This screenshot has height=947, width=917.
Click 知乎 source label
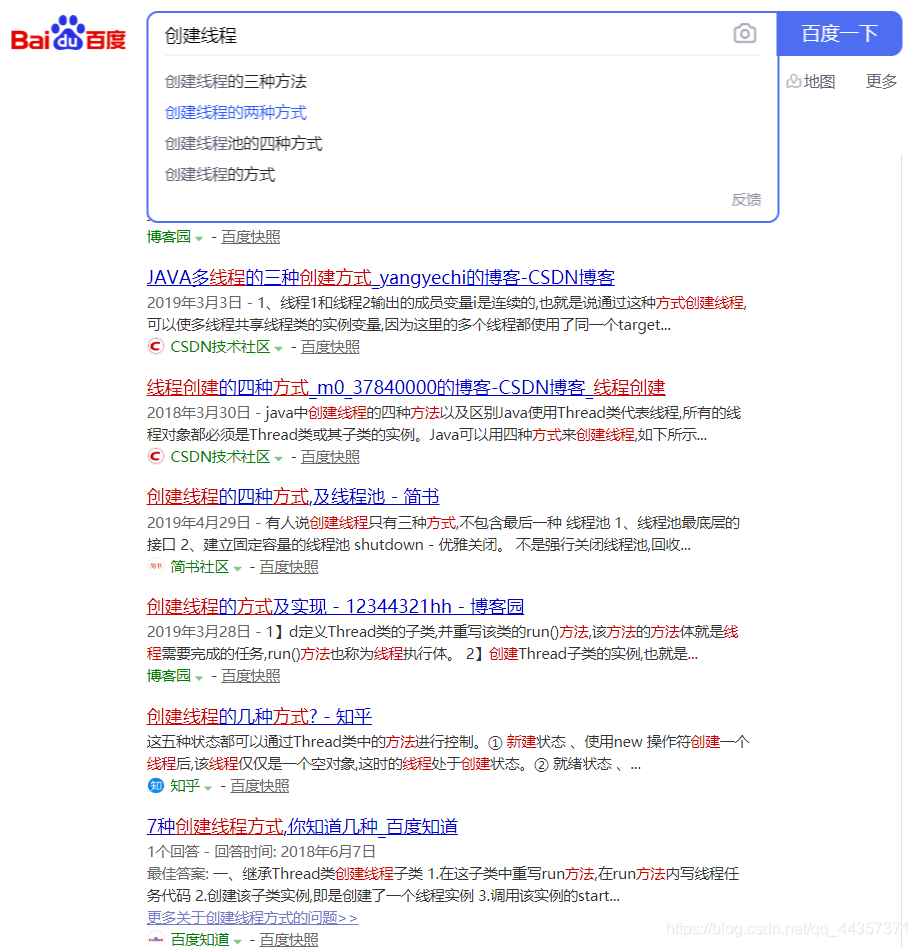(185, 786)
